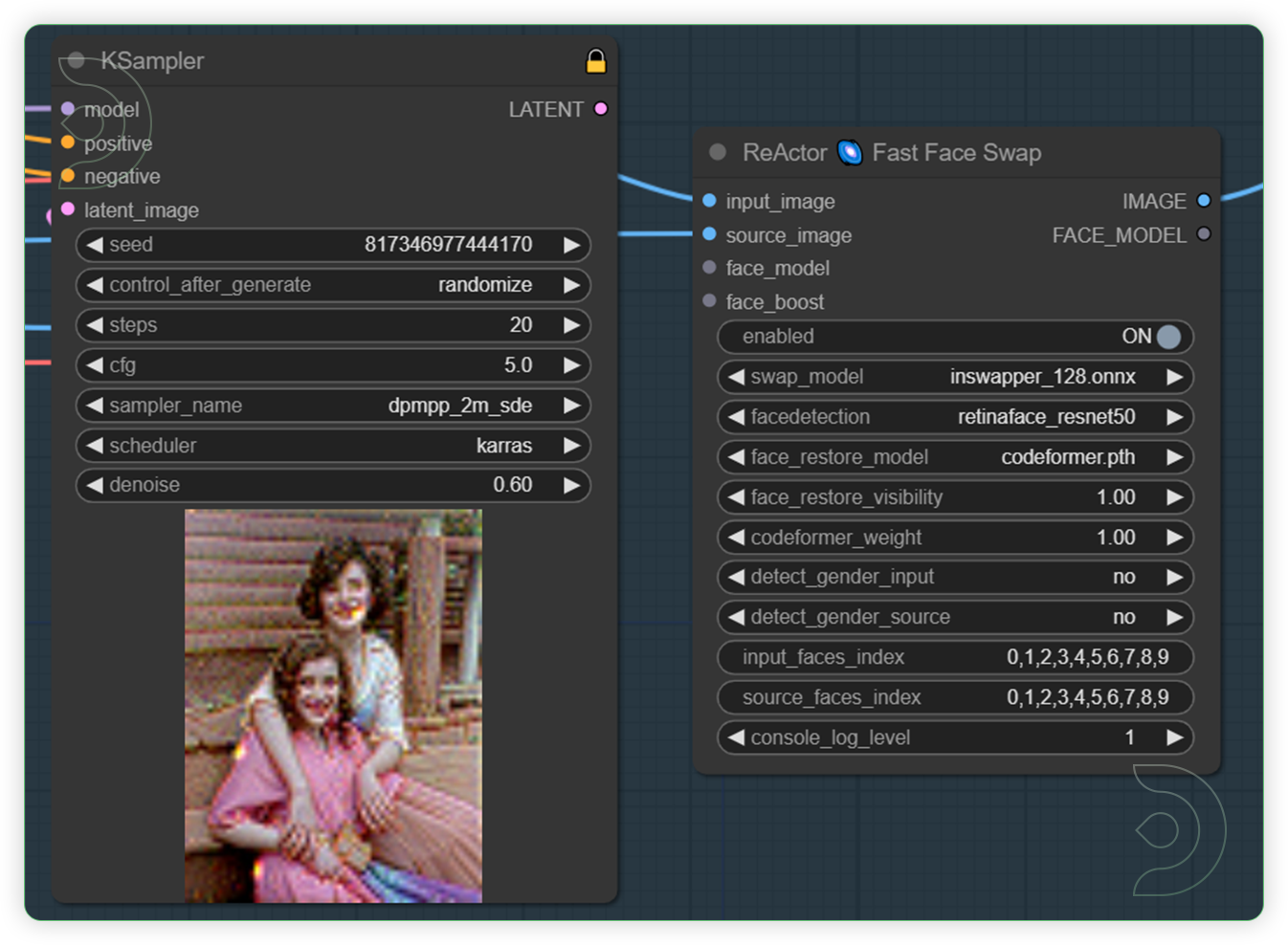Collapse the ReActor node using title dot
Screen dimensions: 1288x945
718,152
